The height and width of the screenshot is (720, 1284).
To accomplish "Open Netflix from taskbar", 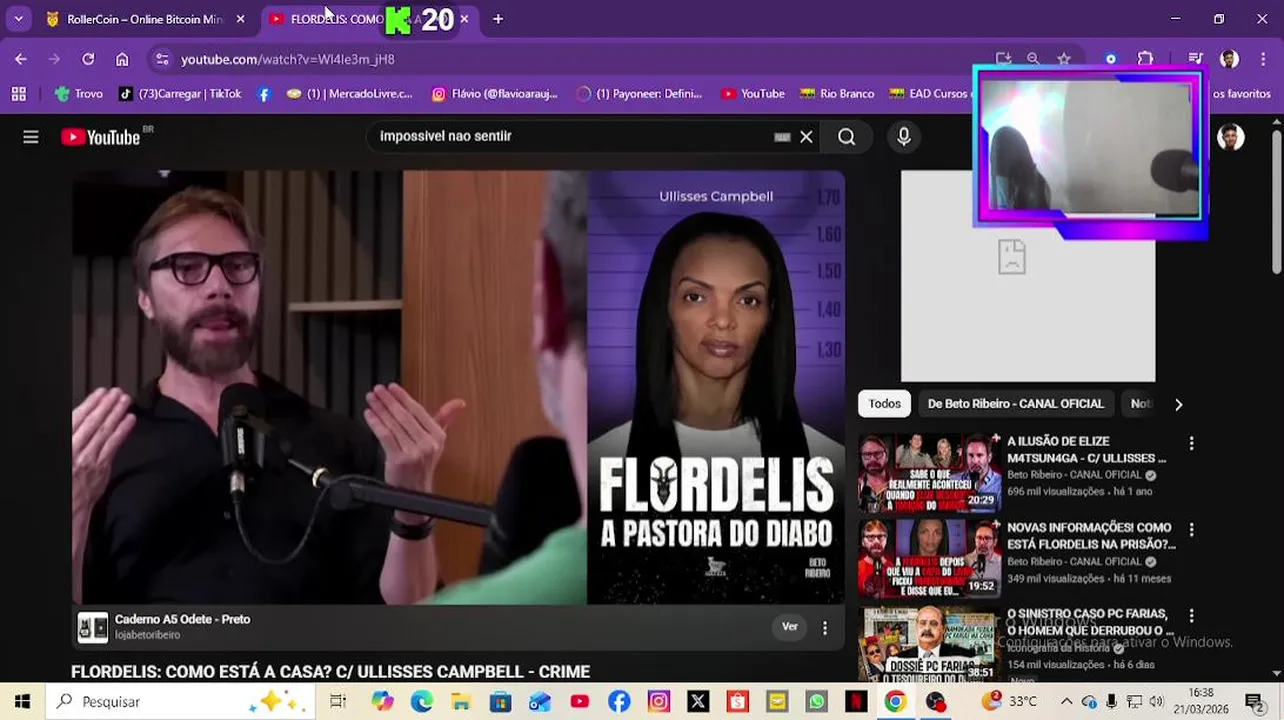I will tap(856, 701).
